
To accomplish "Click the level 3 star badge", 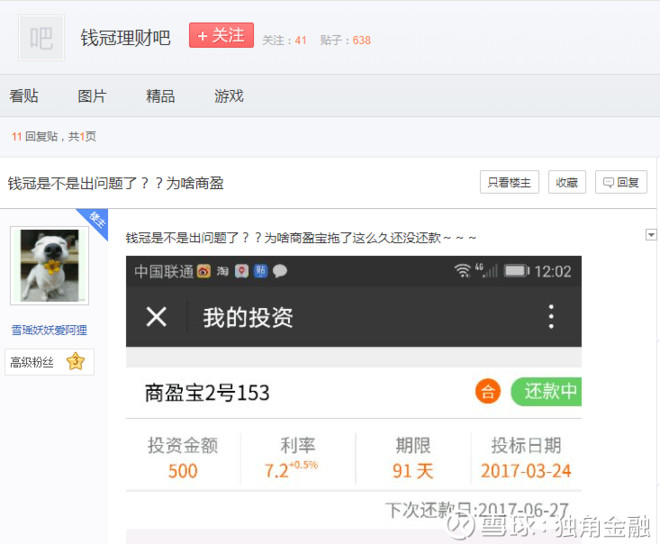I will tap(76, 361).
